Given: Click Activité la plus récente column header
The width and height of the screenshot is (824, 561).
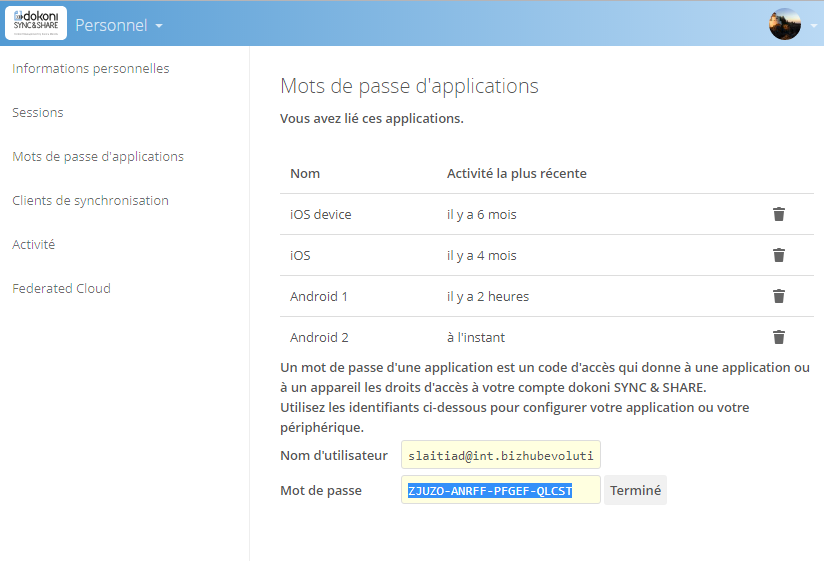Looking at the screenshot, I should click(x=516, y=174).
